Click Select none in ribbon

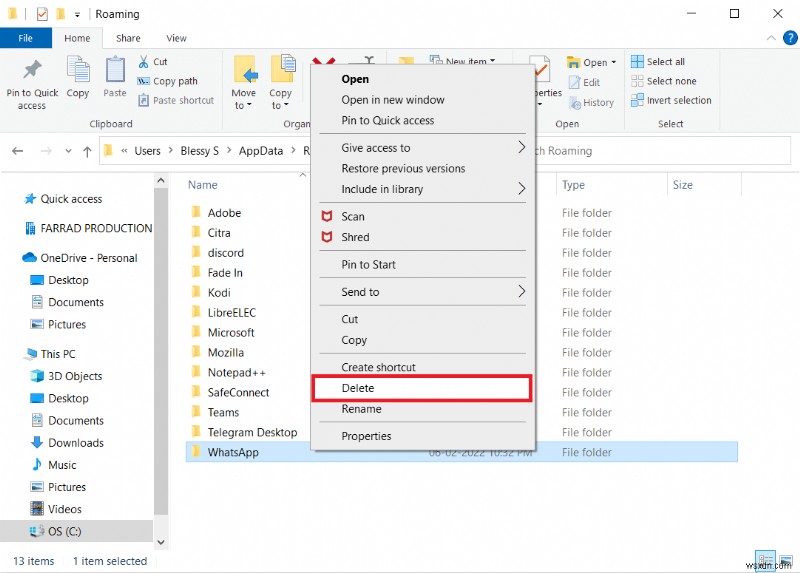point(664,81)
